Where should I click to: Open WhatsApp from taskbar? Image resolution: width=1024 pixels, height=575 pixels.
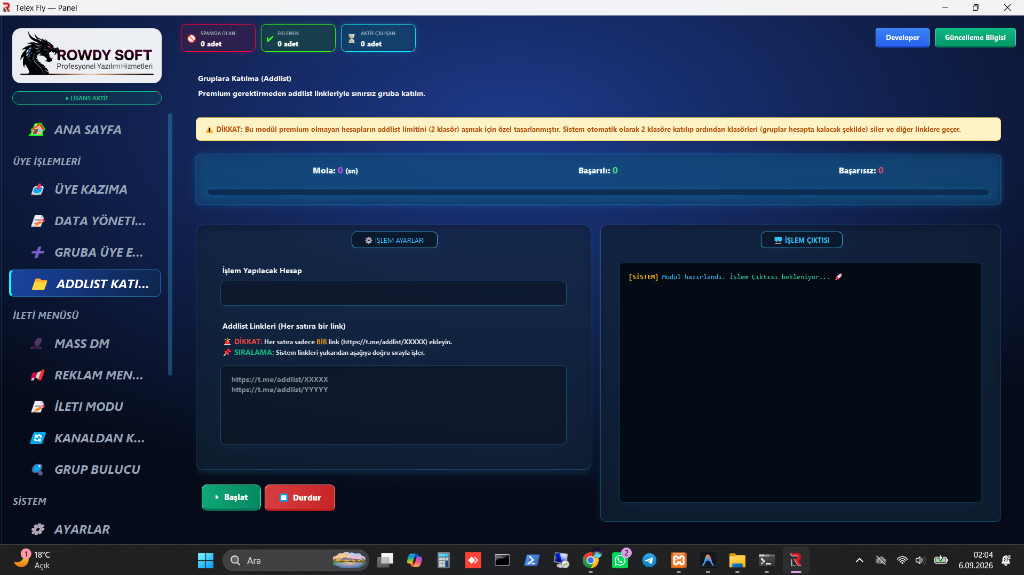tap(620, 561)
